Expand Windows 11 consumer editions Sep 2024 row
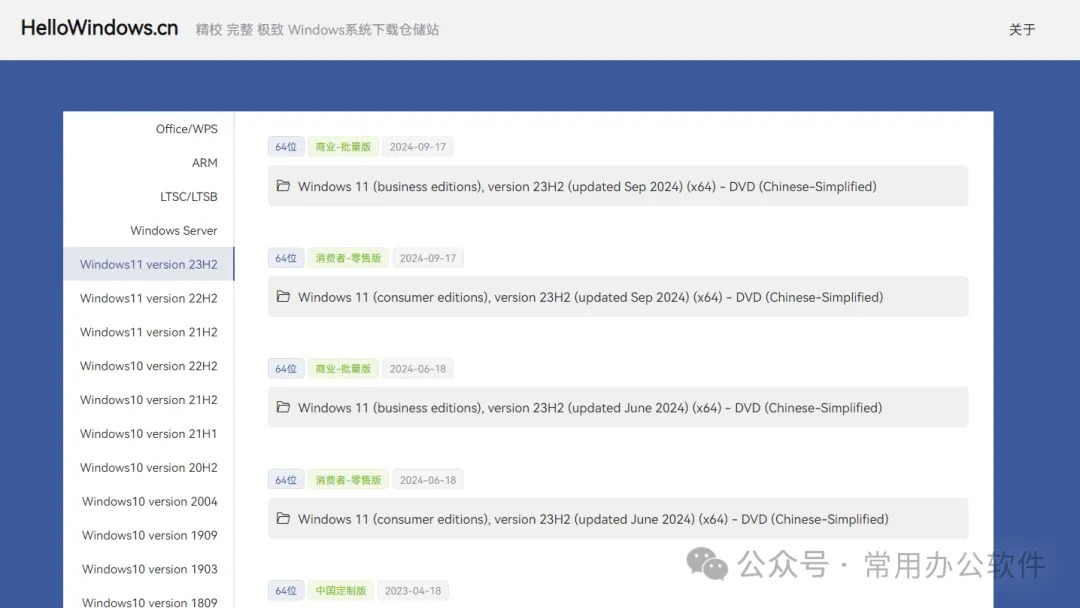The image size is (1080, 608). (618, 297)
